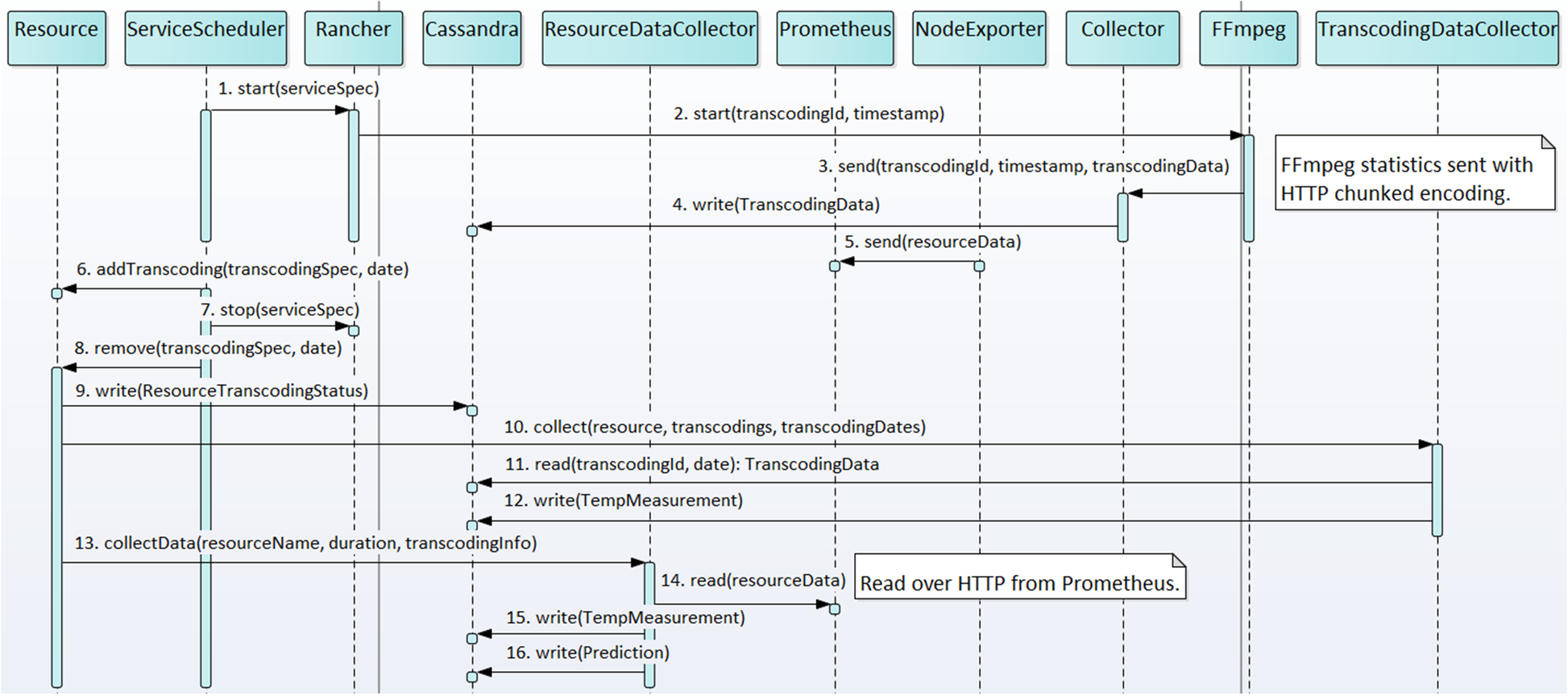Click message '8. remove(transcodingSpec, date)'

tap(208, 348)
